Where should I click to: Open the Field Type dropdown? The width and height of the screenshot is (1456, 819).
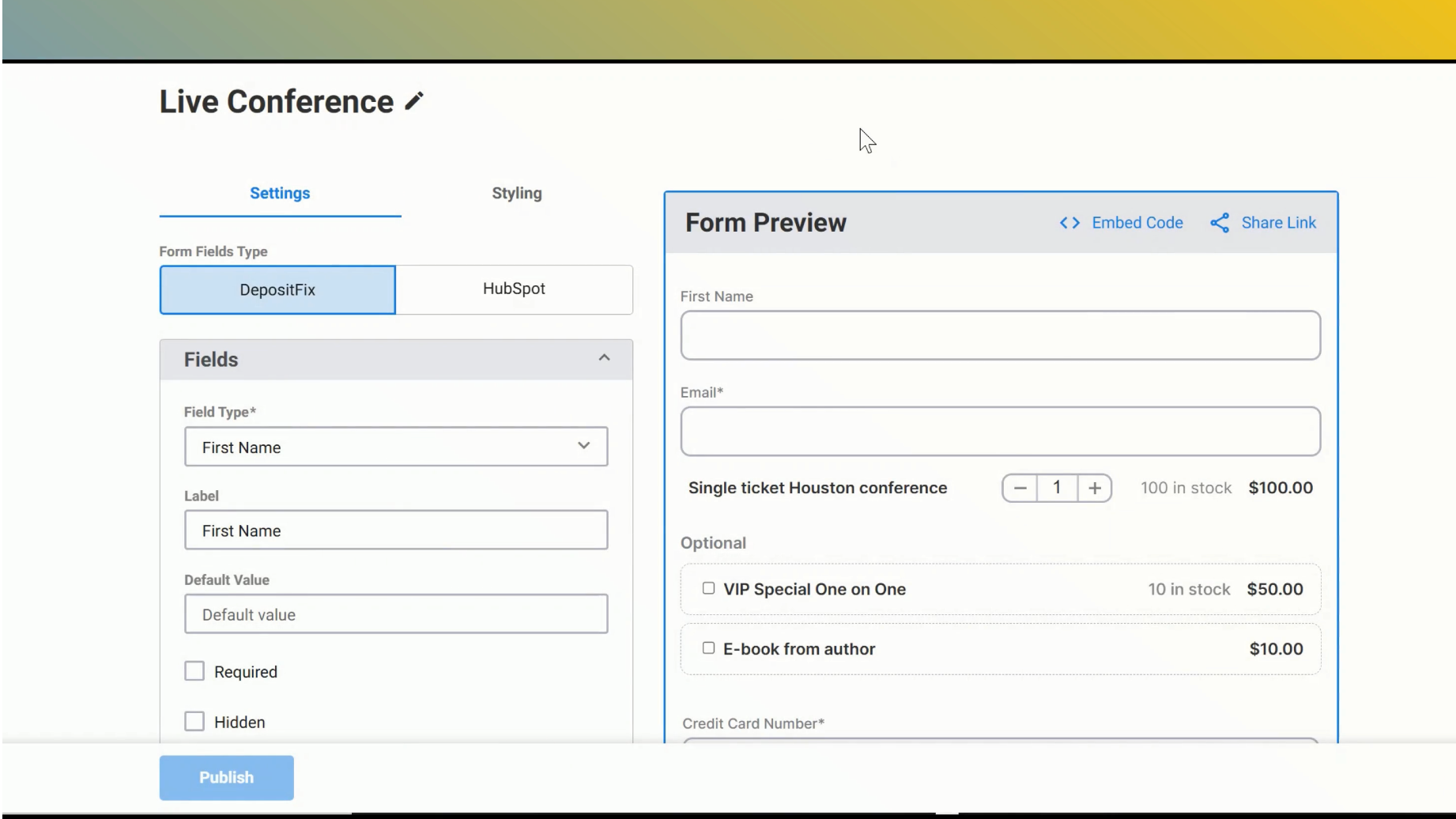[395, 447]
